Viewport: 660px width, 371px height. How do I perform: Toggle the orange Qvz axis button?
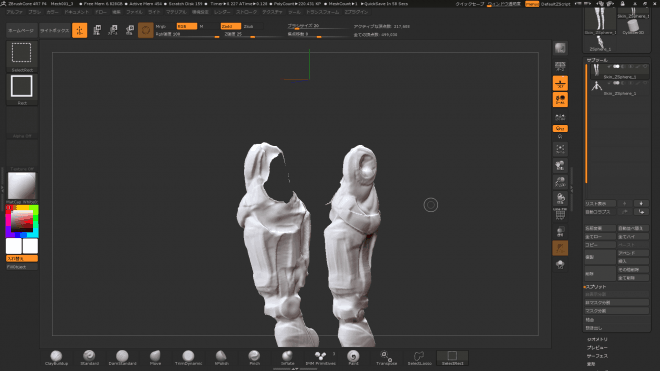pos(560,128)
